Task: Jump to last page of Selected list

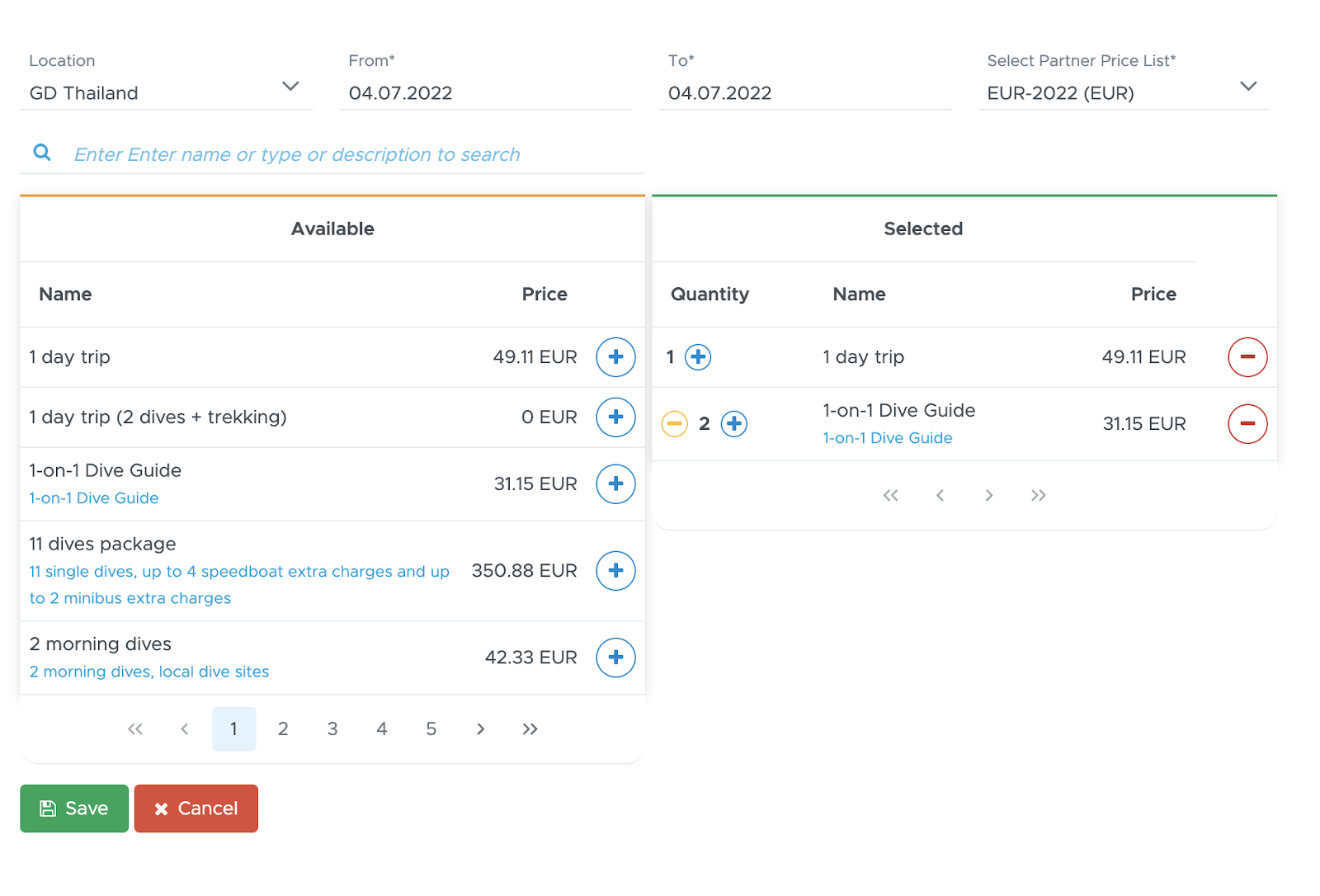Action: pos(1039,496)
